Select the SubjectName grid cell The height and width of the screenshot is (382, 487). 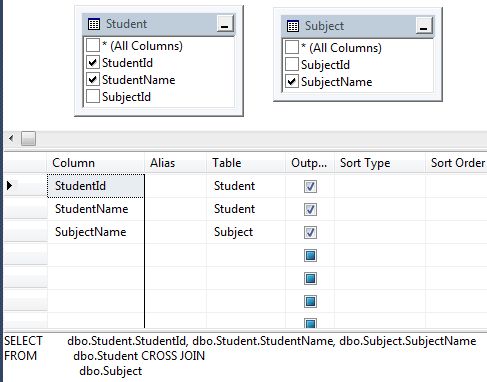96,232
